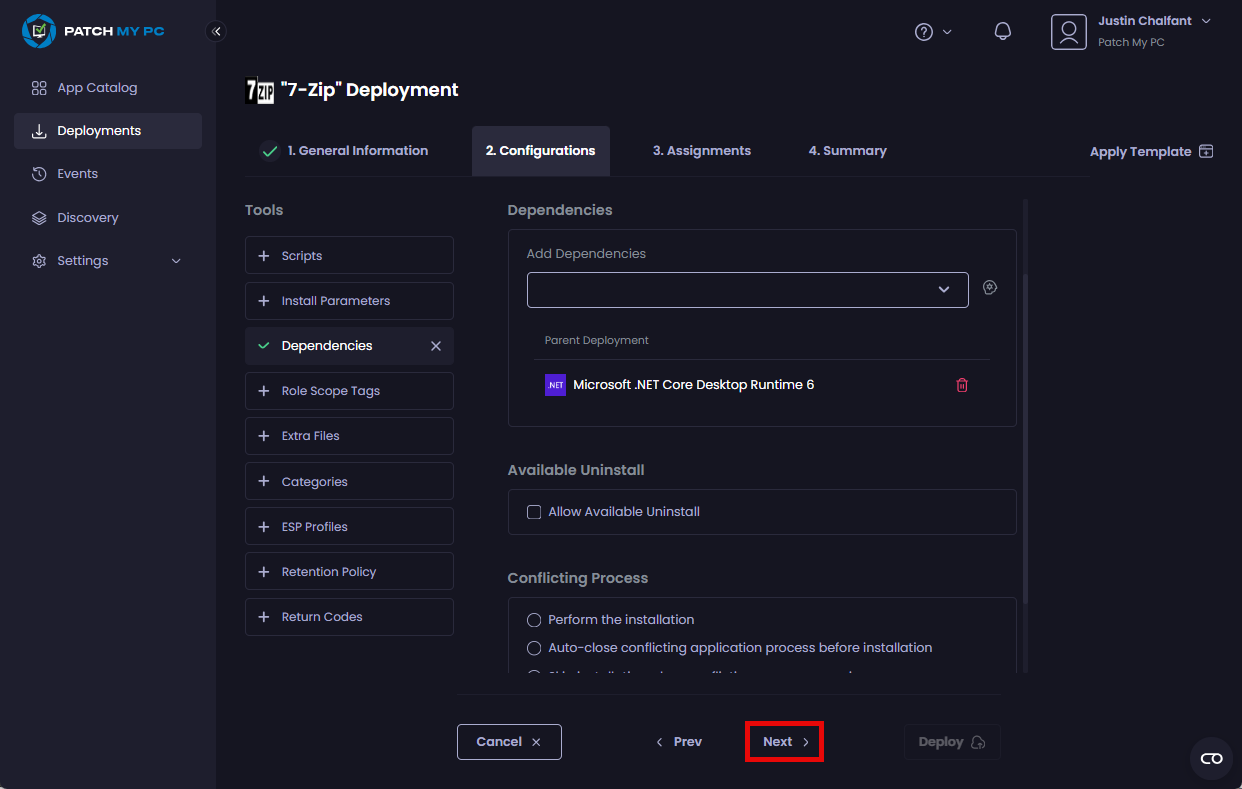Expand the Settings menu in sidebar
1242x789 pixels.
tap(108, 261)
